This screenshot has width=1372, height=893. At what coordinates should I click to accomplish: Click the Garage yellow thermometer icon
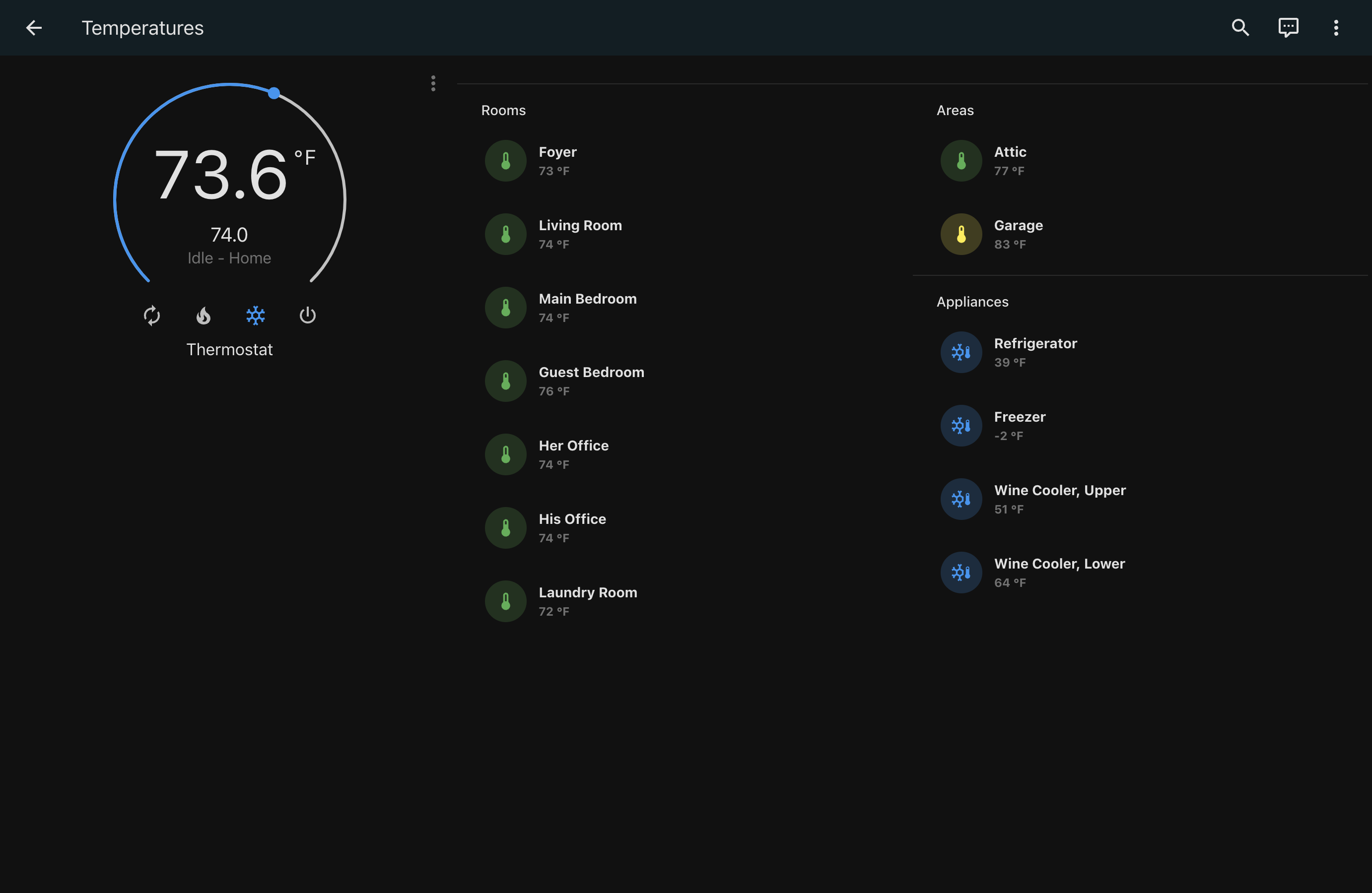tap(961, 235)
